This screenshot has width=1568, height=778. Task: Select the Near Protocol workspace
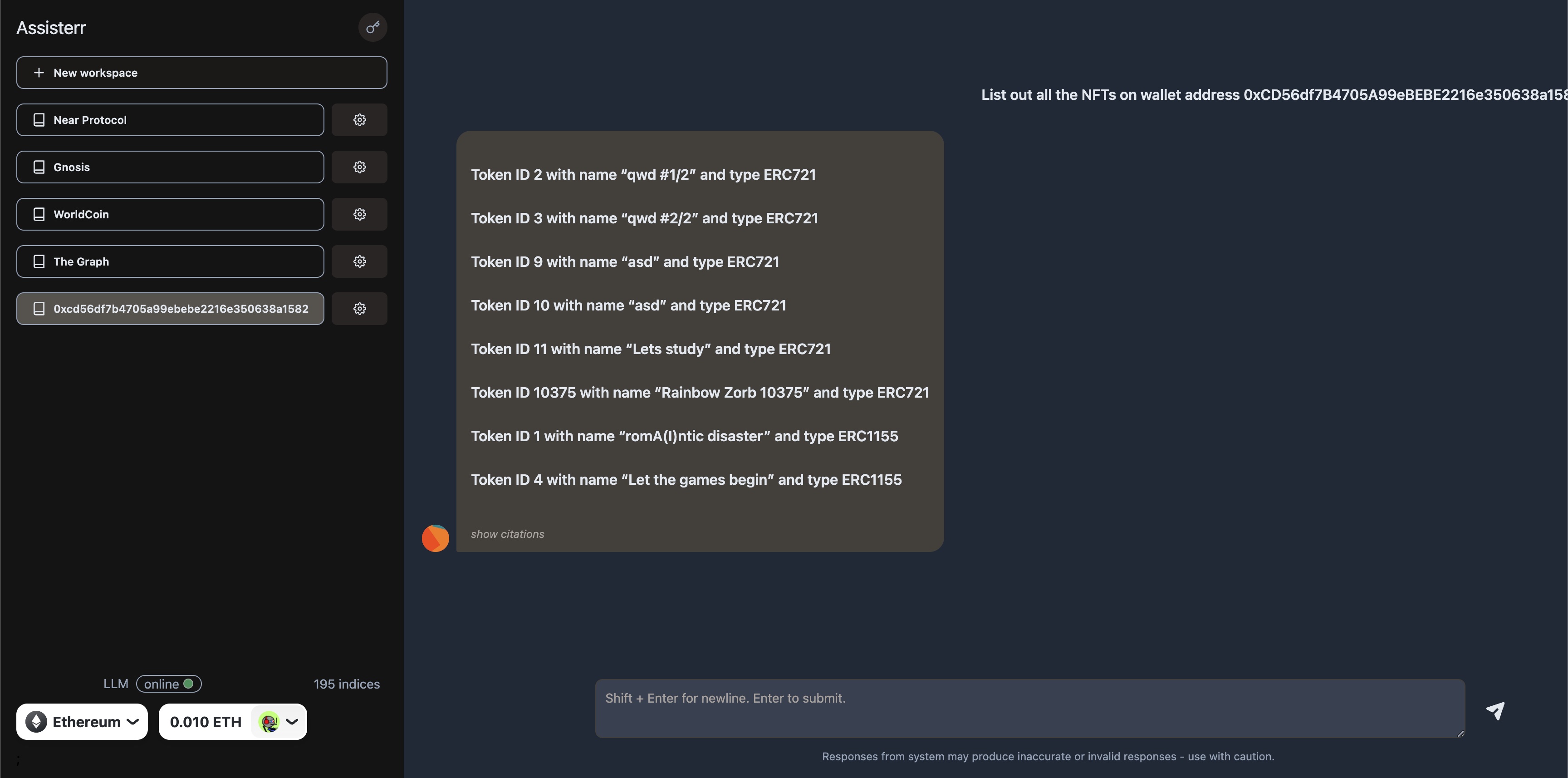170,119
